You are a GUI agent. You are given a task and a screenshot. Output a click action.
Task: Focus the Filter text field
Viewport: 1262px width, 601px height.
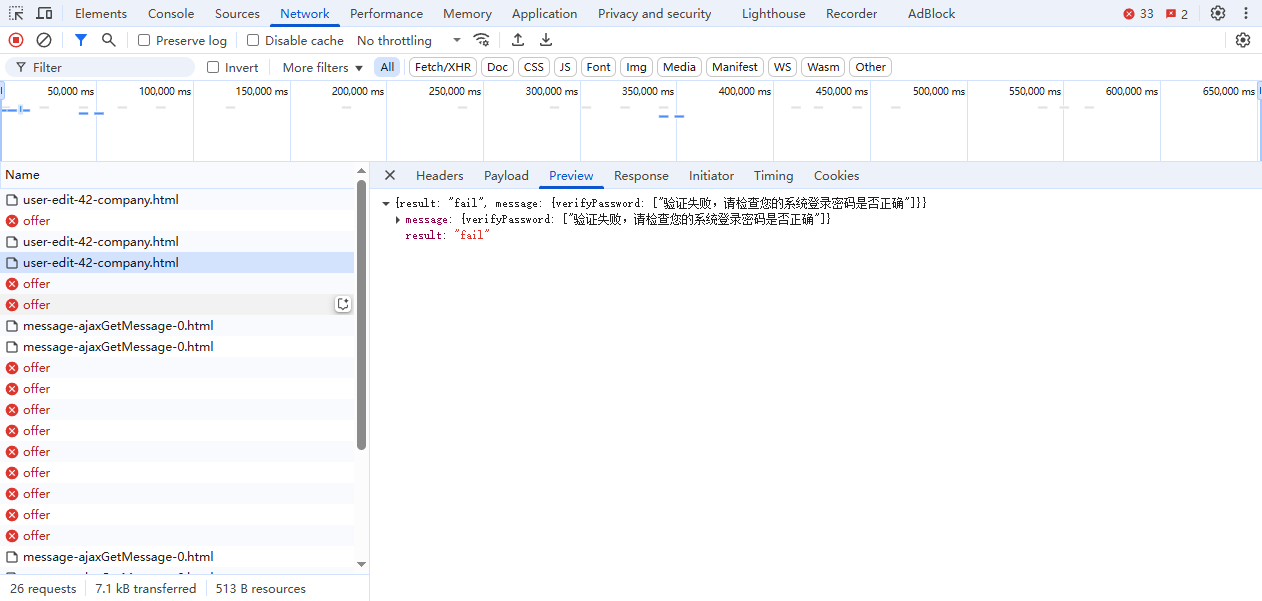pyautogui.click(x=100, y=67)
